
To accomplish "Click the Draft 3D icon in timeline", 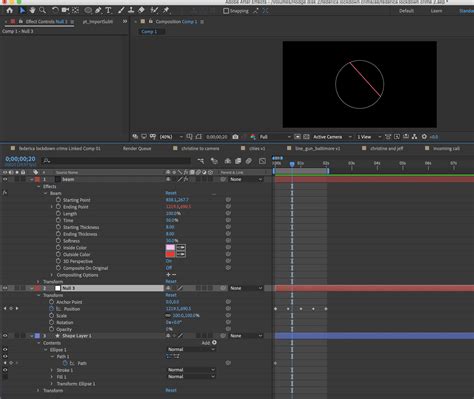I will [214, 161].
